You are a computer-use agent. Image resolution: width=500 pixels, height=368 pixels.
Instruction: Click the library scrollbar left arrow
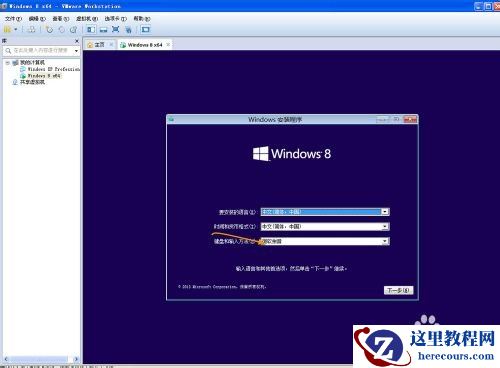point(6,359)
